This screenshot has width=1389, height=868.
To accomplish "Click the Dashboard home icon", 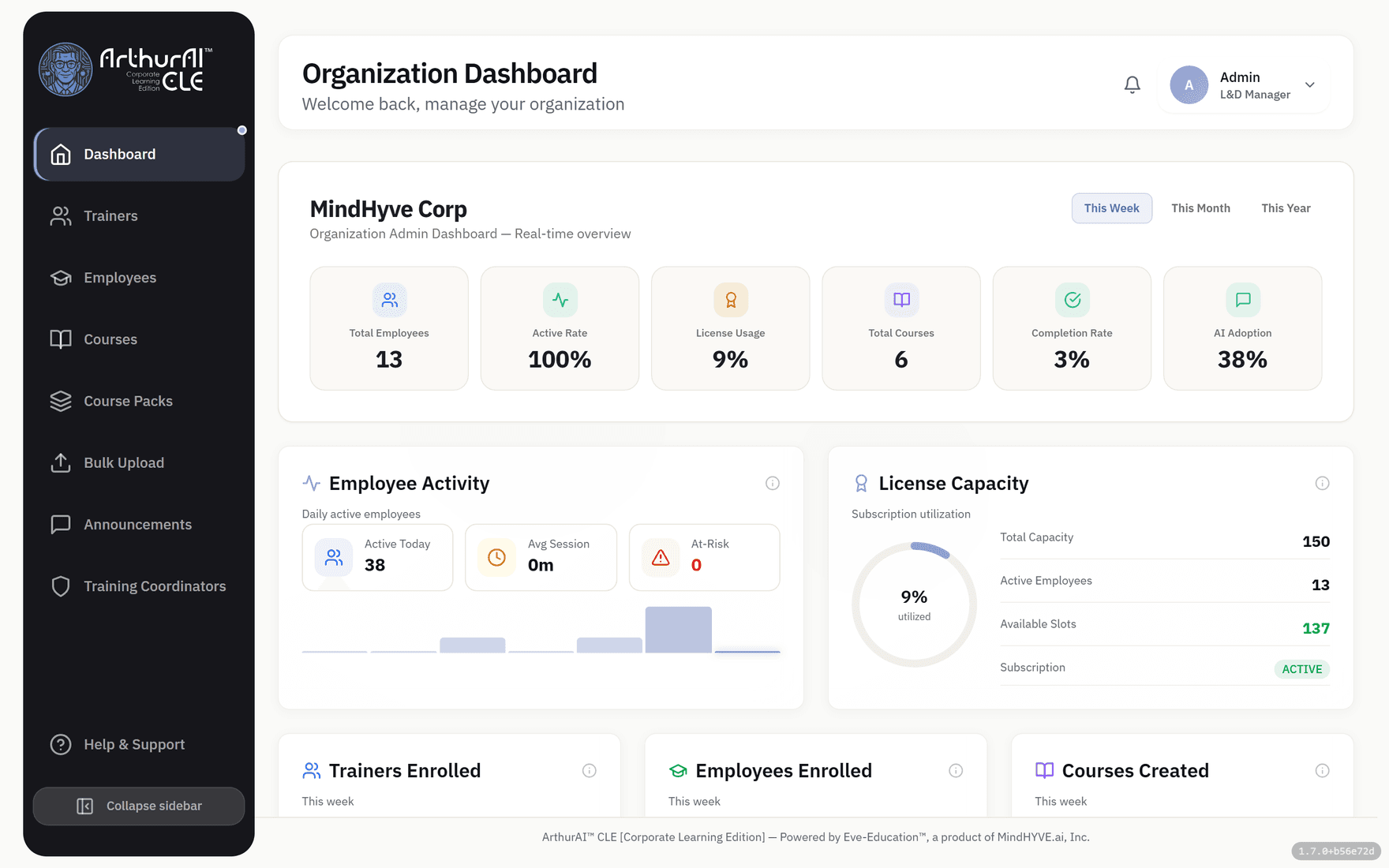I will 61,154.
